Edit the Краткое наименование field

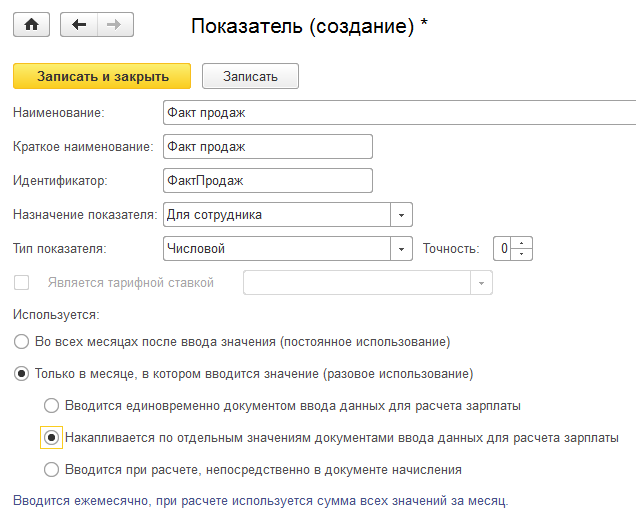coord(267,147)
